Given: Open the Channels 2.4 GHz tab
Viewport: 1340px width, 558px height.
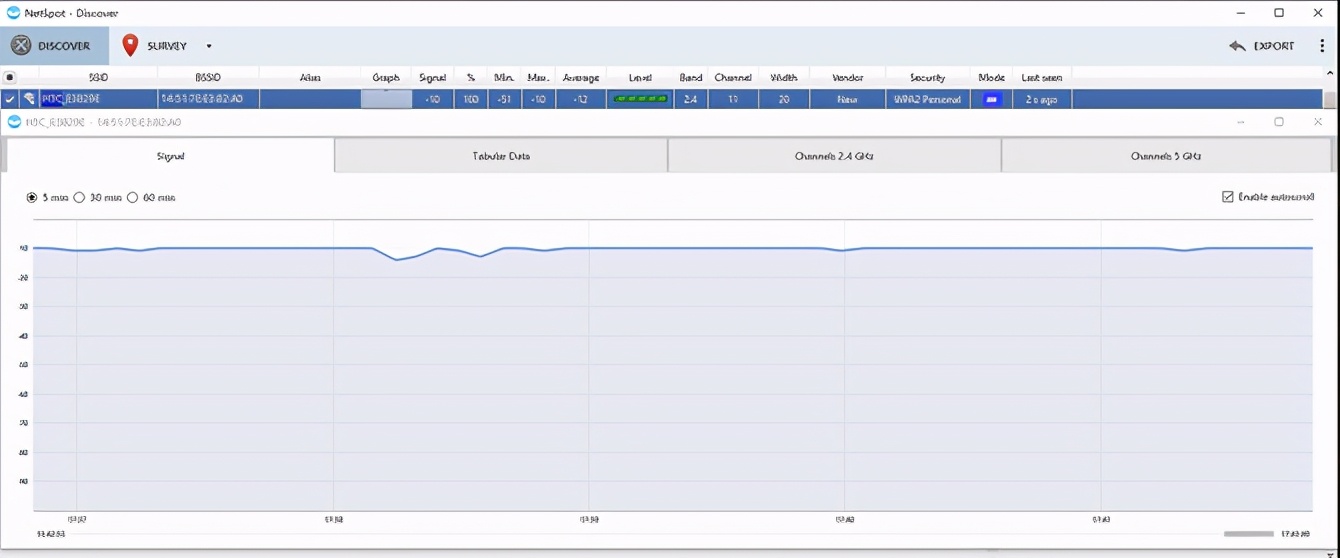Looking at the screenshot, I should point(834,156).
